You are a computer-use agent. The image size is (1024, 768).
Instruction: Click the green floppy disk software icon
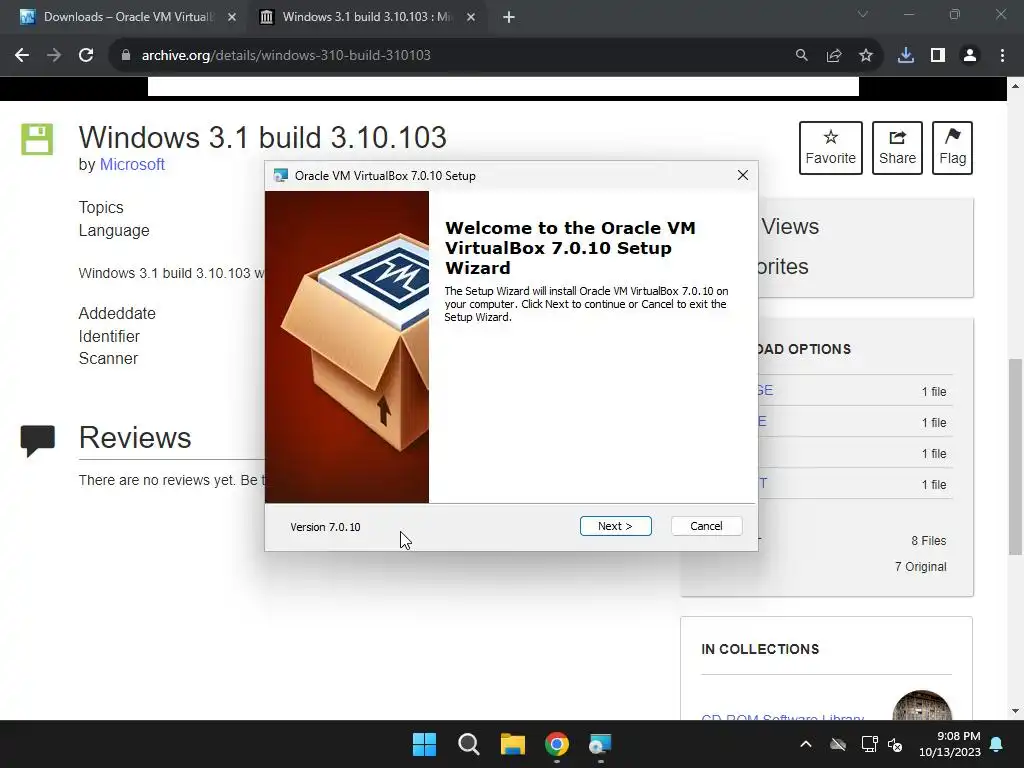37,139
